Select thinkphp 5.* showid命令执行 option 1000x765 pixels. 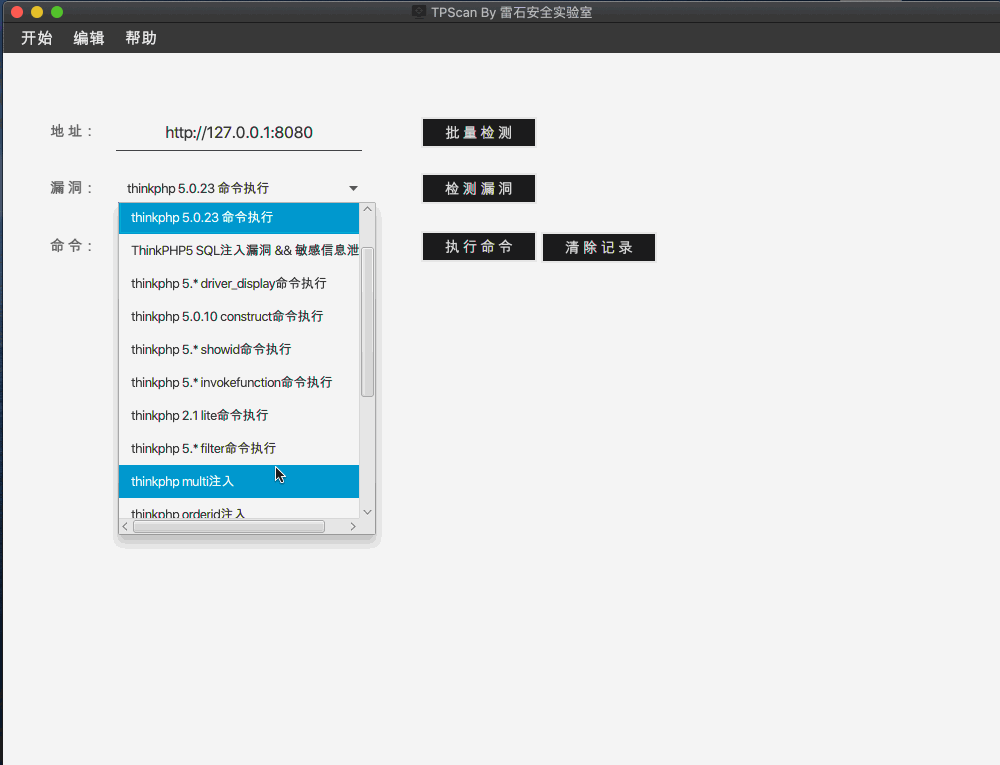tap(239, 349)
